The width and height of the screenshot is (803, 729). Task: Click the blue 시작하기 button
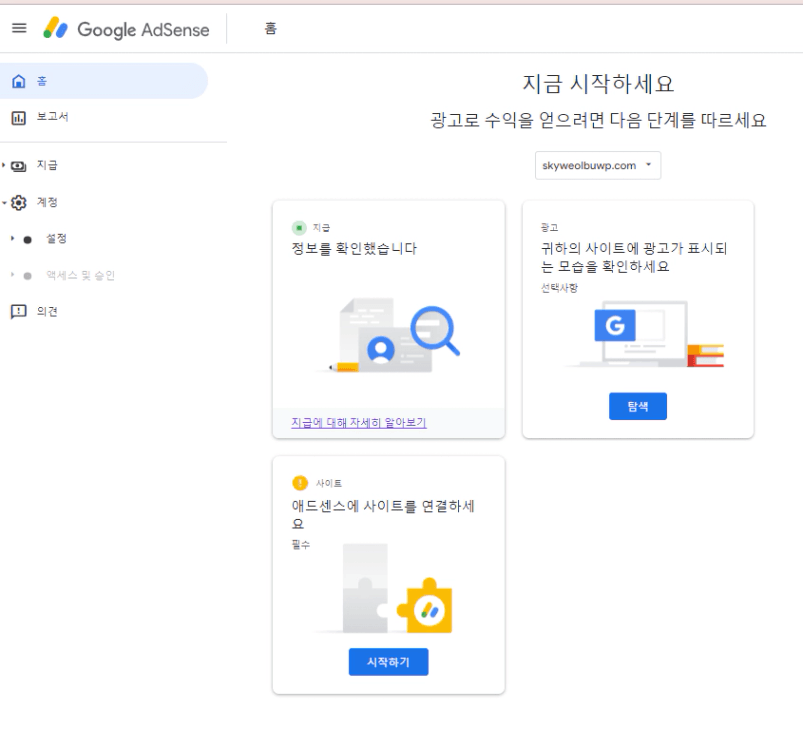[388, 662]
